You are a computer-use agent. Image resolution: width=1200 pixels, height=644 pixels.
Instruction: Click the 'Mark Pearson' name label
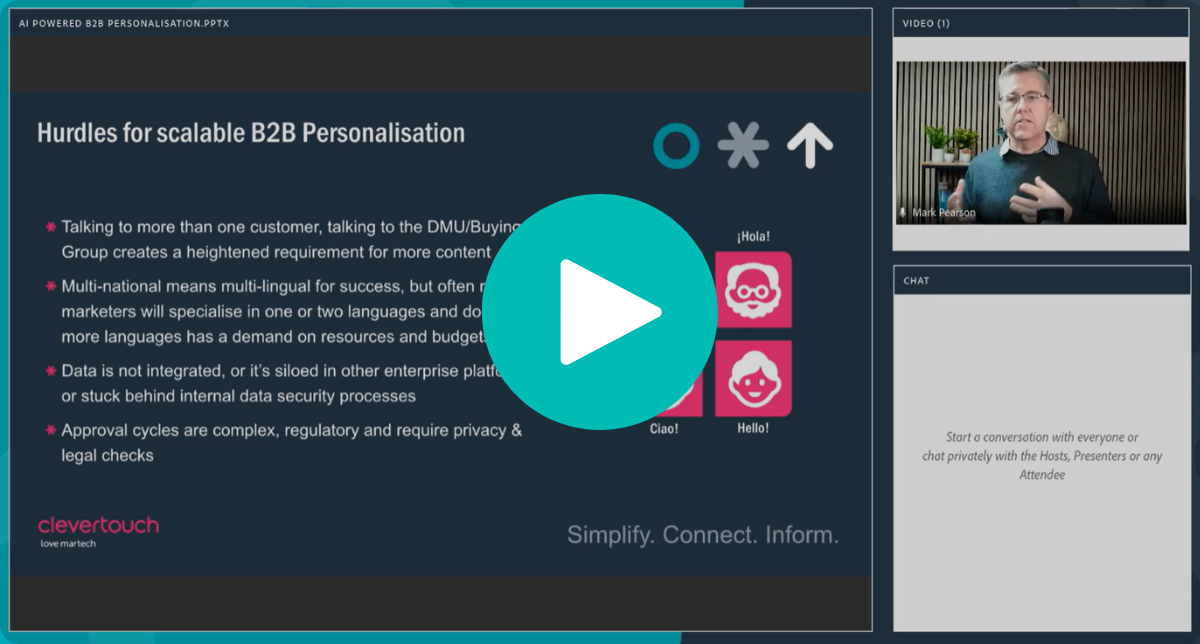point(944,213)
